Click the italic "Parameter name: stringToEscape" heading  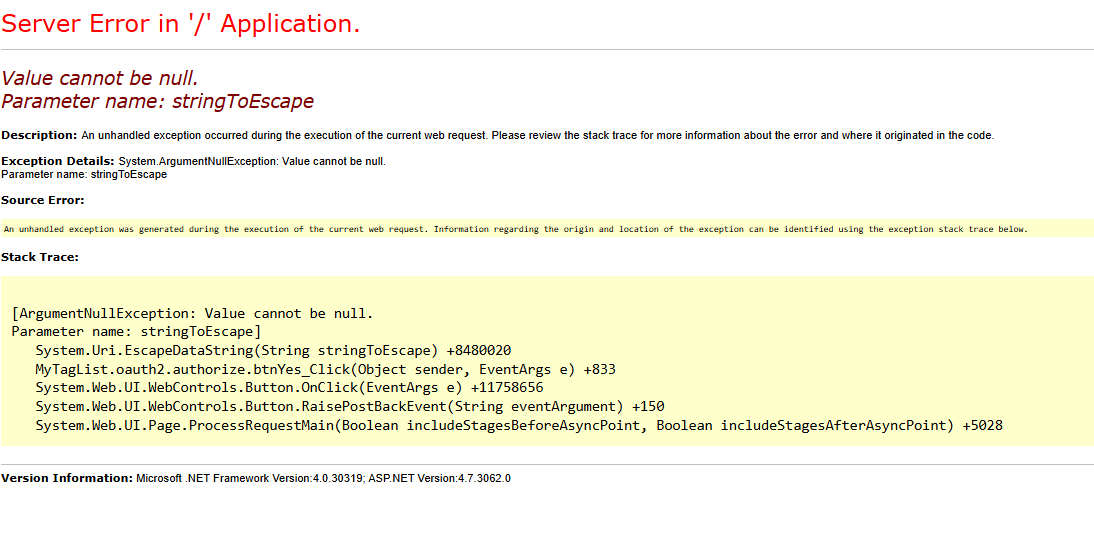click(157, 102)
